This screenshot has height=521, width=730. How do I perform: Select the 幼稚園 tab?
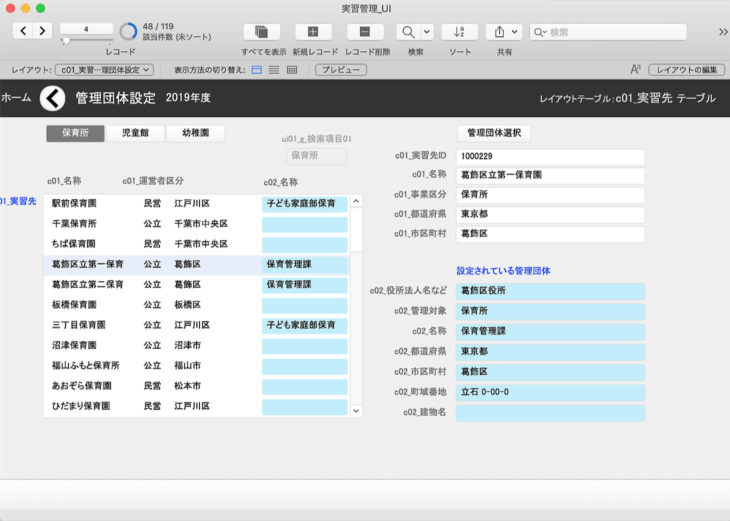[195, 132]
